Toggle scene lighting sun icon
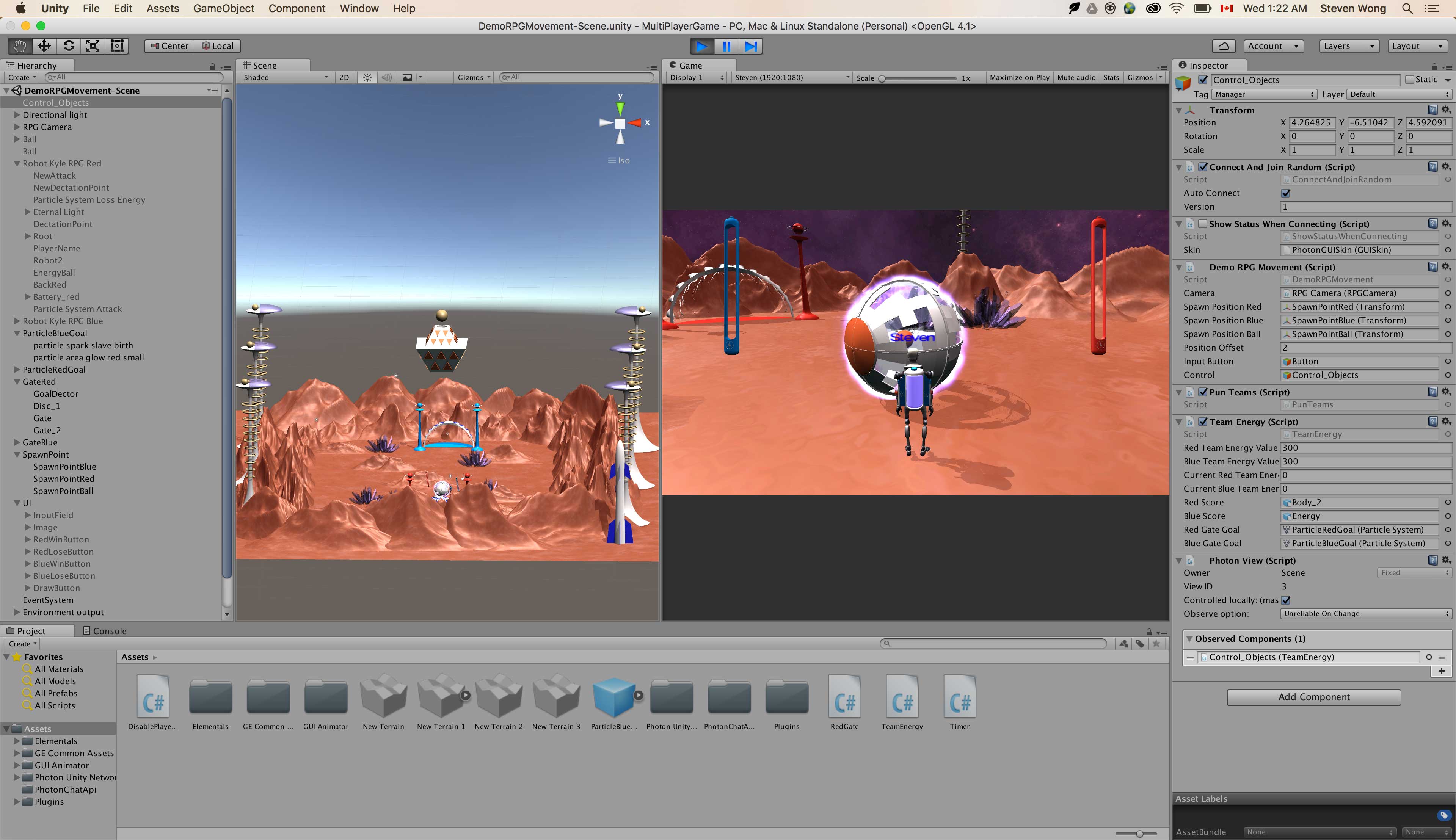 (367, 77)
